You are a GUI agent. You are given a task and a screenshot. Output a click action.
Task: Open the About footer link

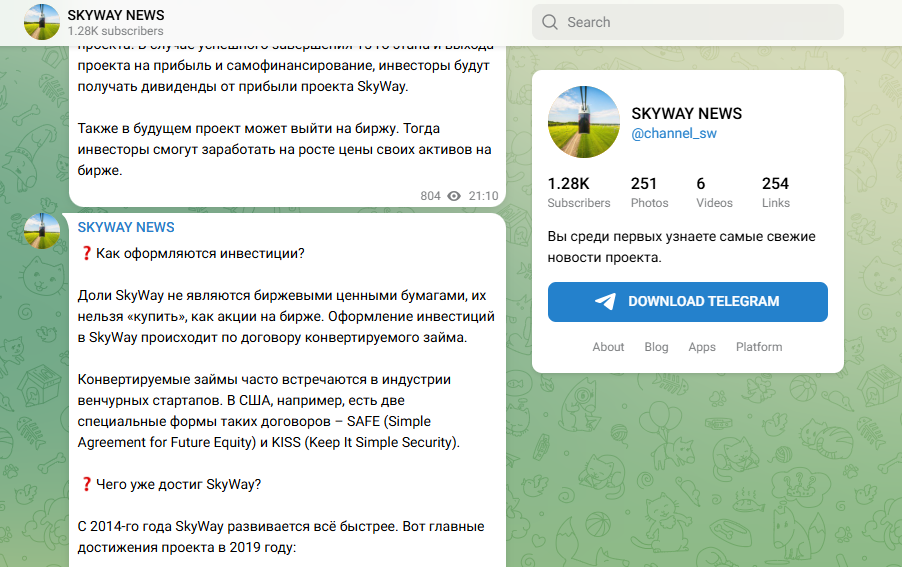pos(608,347)
